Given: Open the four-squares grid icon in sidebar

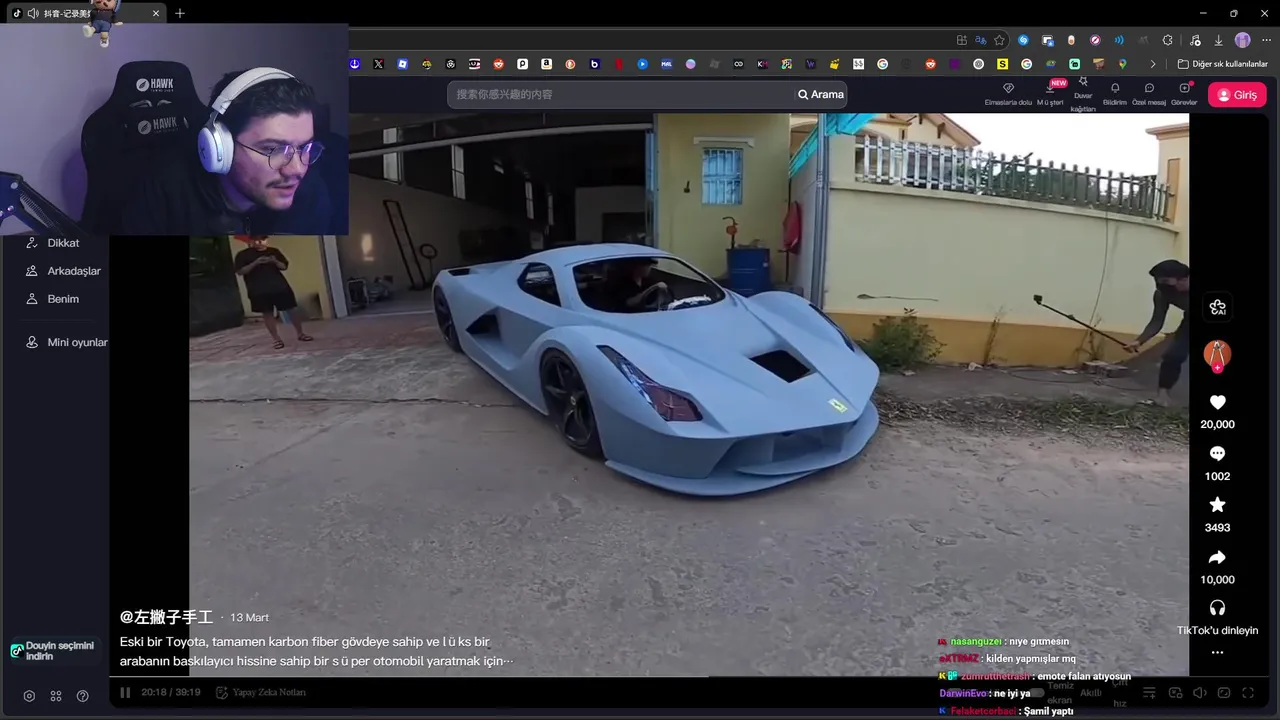Looking at the screenshot, I should click(x=56, y=696).
